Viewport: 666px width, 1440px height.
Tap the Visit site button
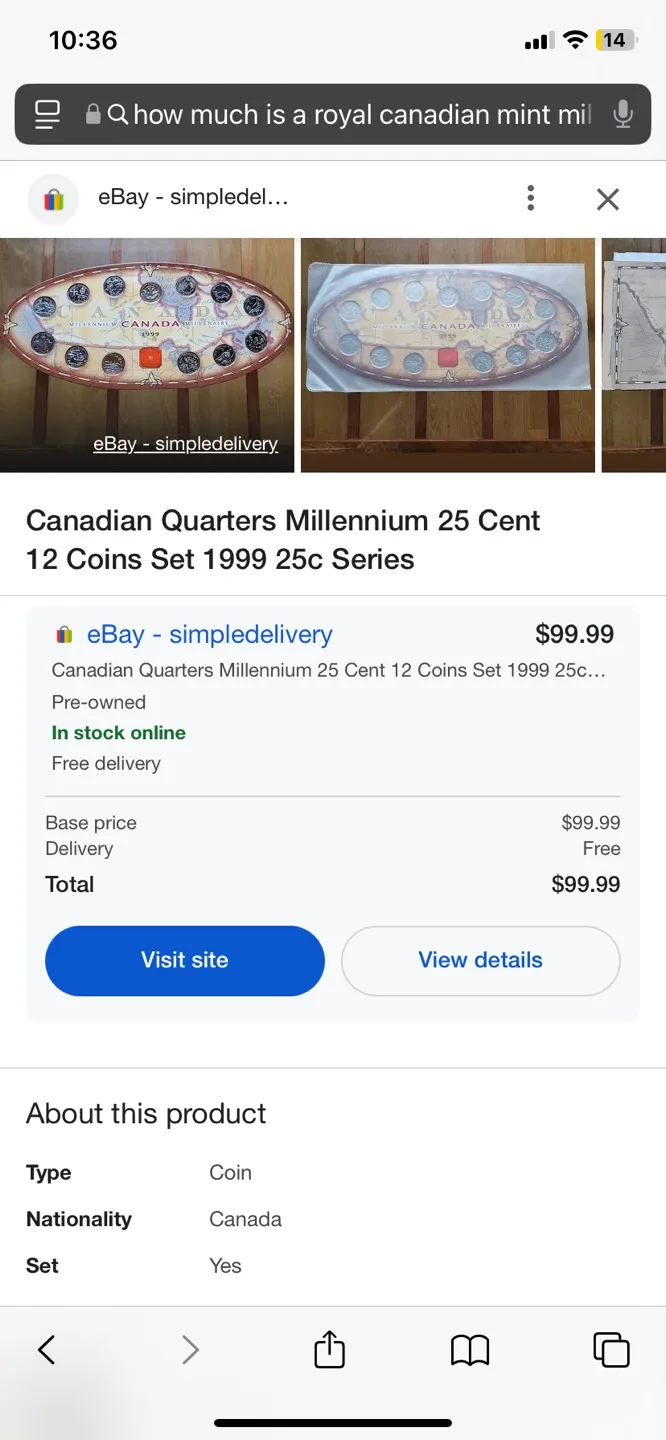[184, 960]
